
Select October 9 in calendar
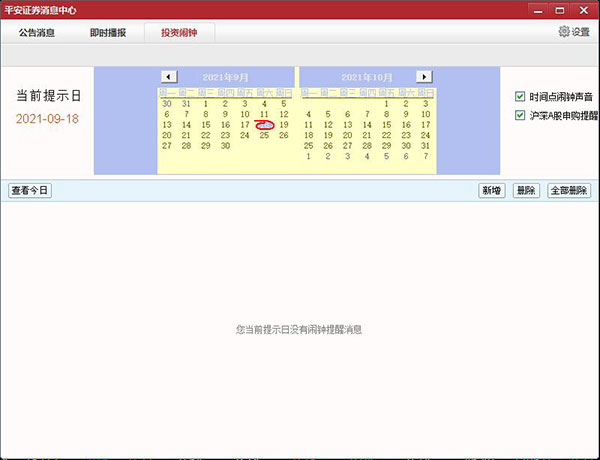pyautogui.click(x=406, y=114)
